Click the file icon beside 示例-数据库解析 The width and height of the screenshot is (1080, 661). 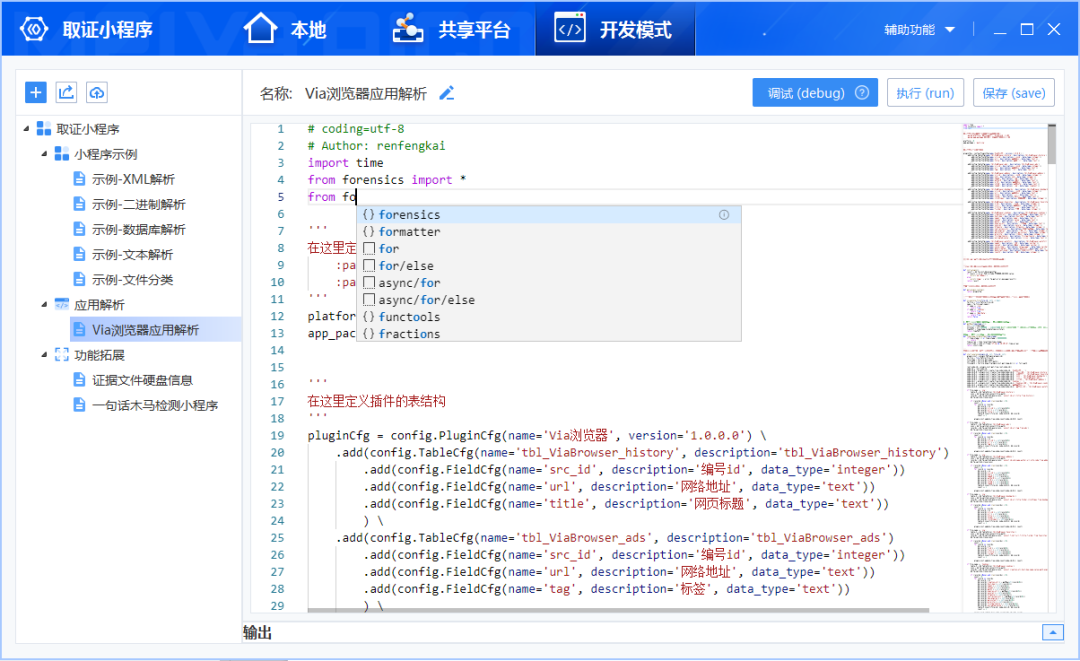79,229
